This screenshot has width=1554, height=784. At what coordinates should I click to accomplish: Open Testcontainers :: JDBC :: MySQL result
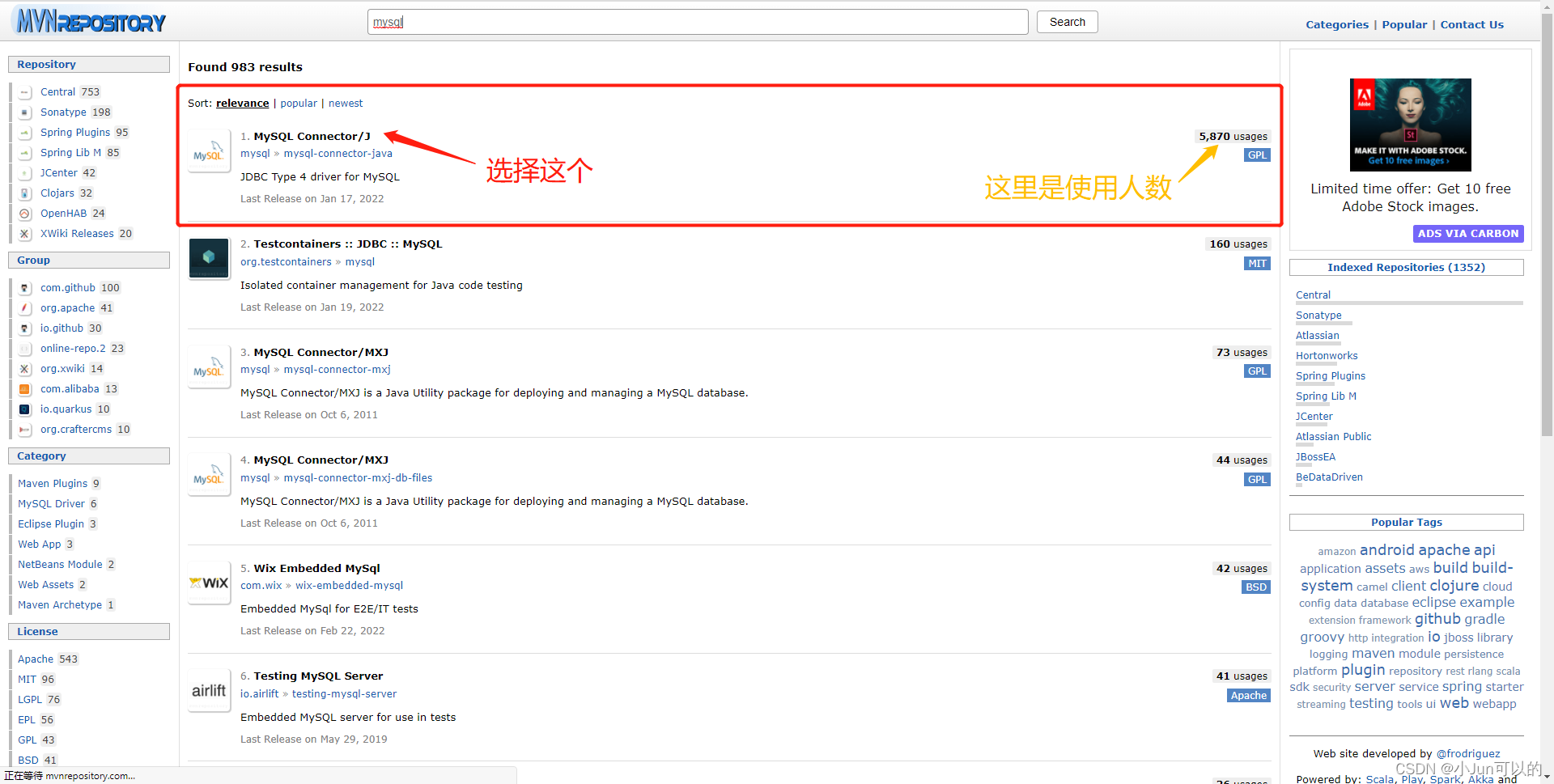[348, 244]
